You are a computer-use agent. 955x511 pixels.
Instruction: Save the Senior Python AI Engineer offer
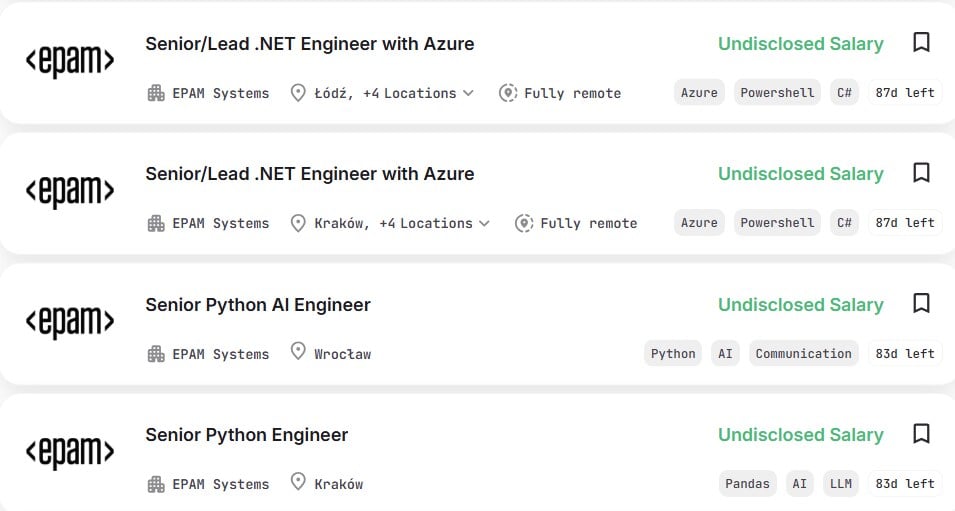pos(922,303)
